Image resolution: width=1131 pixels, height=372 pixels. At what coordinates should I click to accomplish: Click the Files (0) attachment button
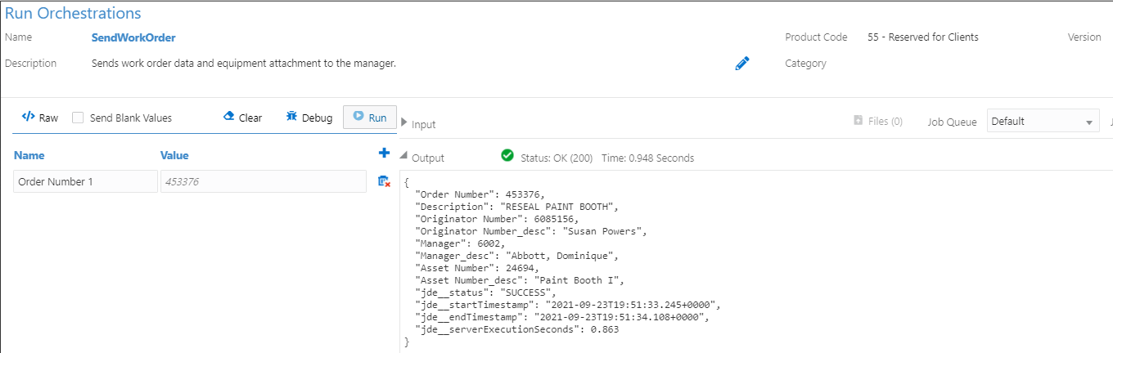point(878,121)
